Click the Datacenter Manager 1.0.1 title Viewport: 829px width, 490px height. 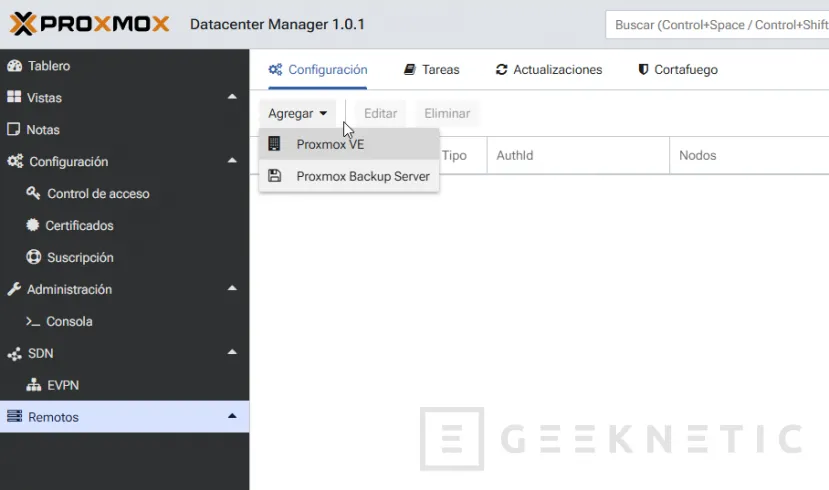click(x=278, y=24)
